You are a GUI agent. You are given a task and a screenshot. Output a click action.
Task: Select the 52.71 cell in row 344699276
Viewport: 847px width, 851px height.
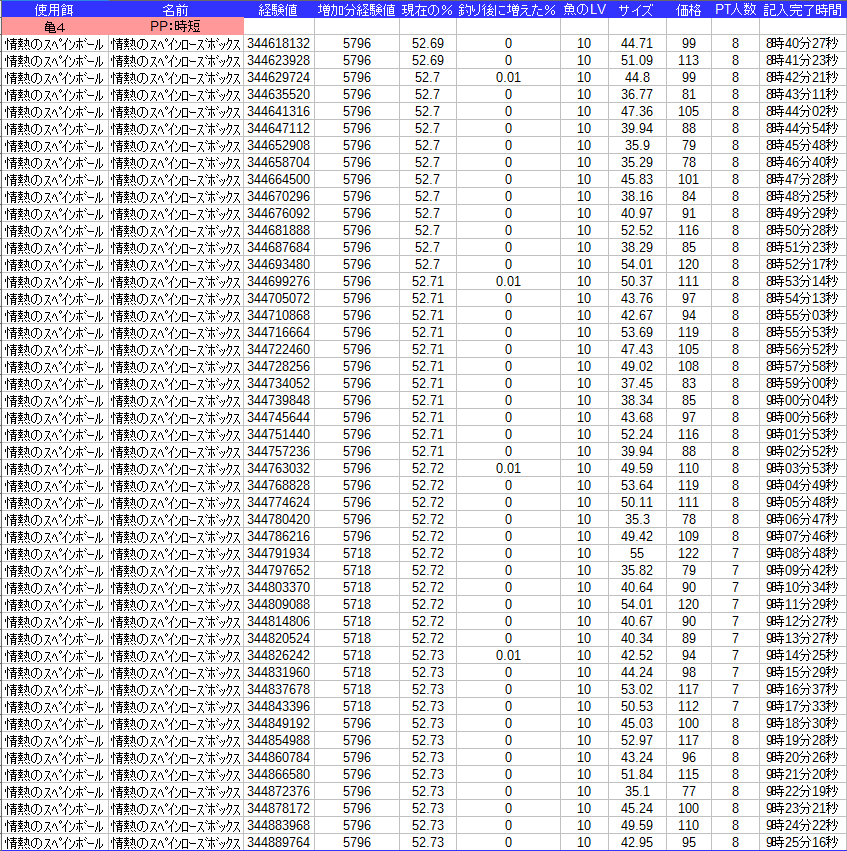click(x=428, y=281)
